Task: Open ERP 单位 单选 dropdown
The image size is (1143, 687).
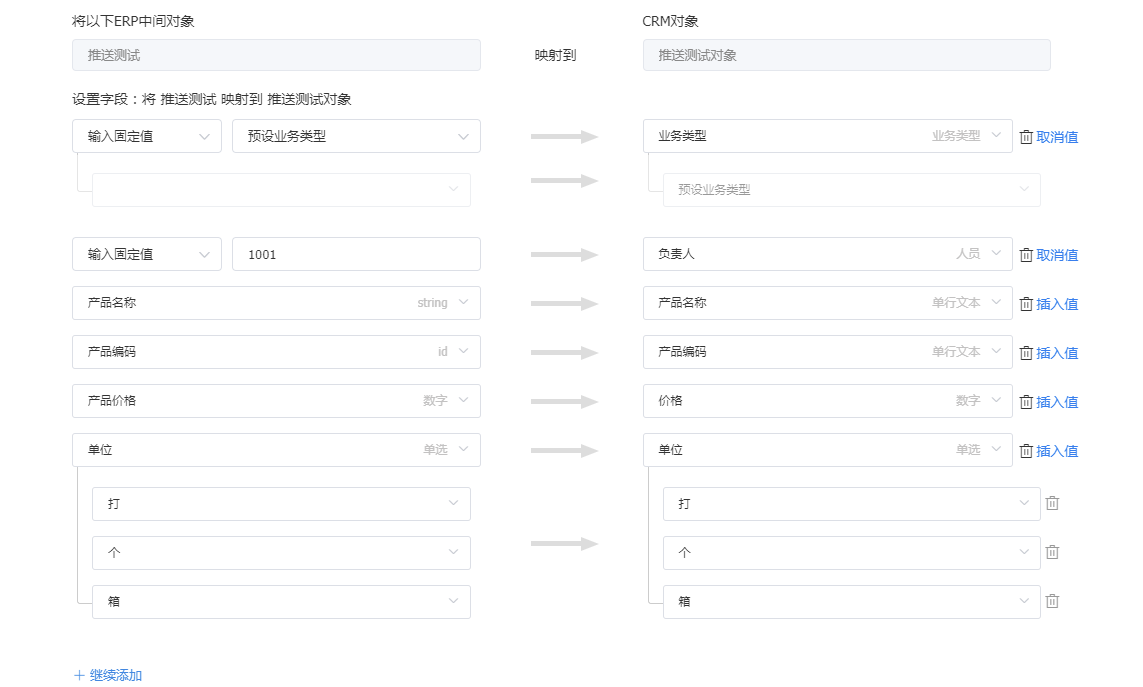Action: coord(276,450)
